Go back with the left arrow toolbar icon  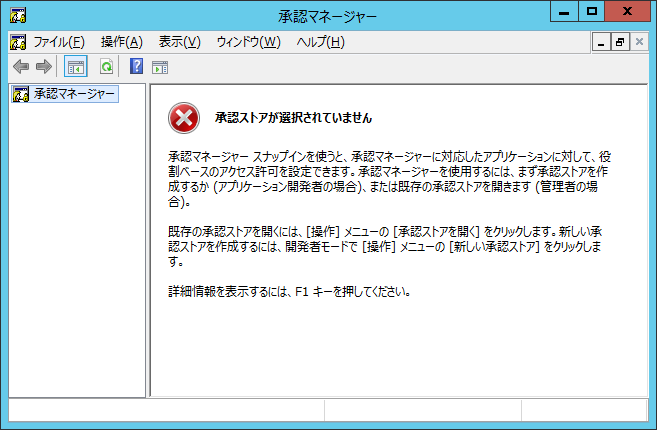pyautogui.click(x=21, y=66)
